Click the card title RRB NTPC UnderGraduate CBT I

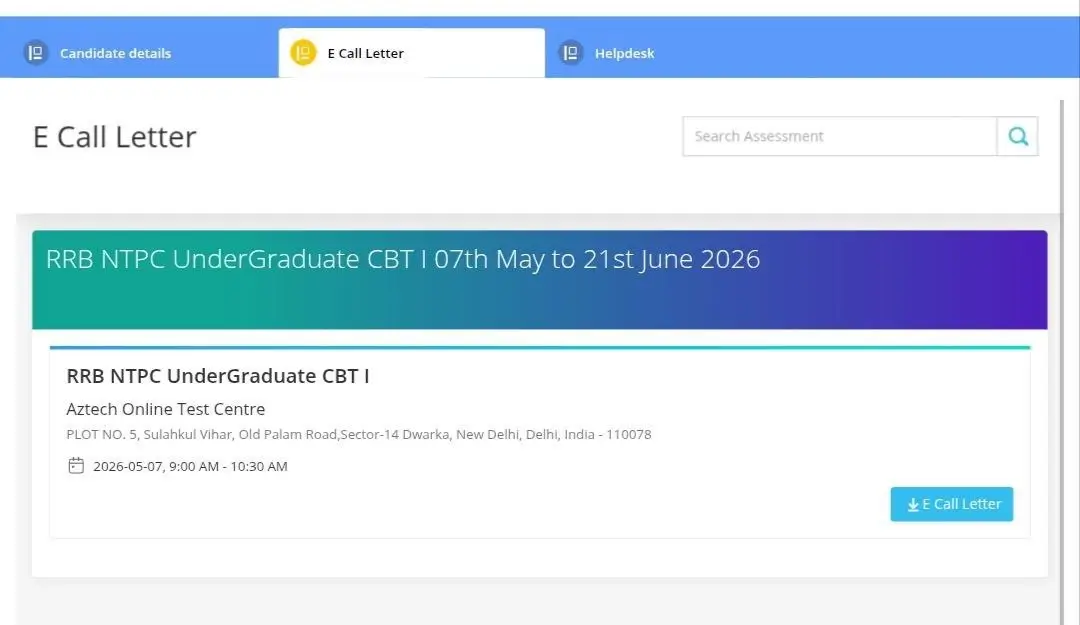pos(218,376)
